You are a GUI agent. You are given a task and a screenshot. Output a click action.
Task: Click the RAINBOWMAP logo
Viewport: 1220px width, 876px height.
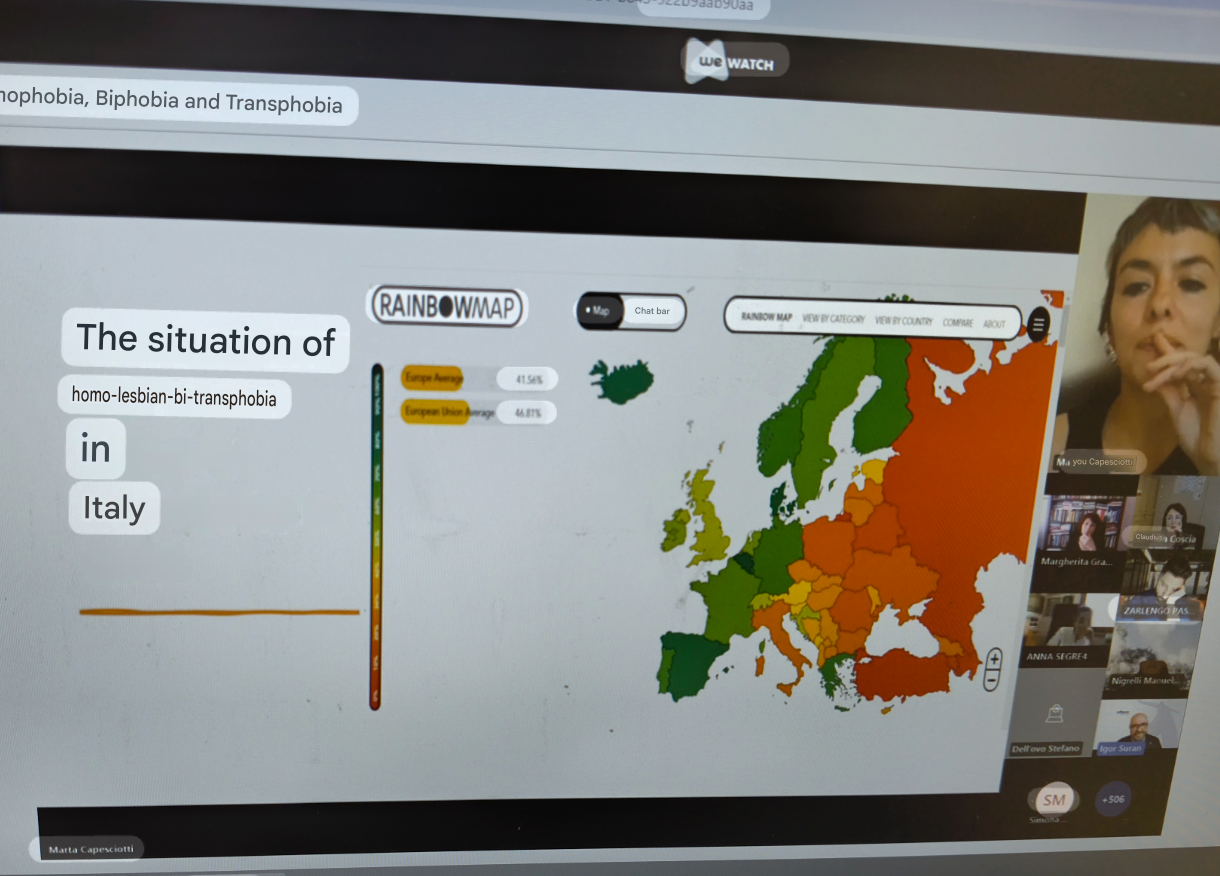click(447, 306)
